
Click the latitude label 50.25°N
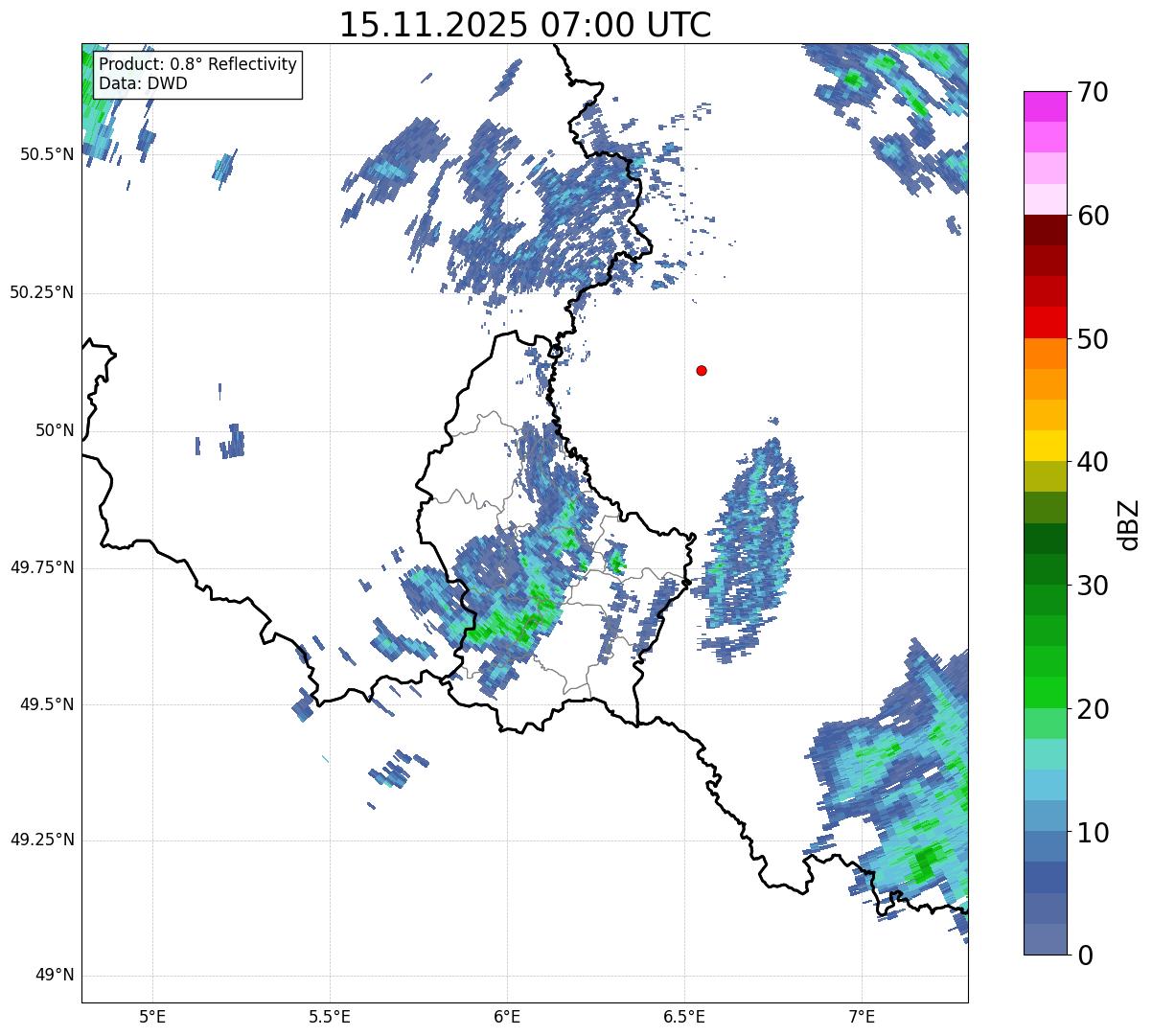click(42, 292)
